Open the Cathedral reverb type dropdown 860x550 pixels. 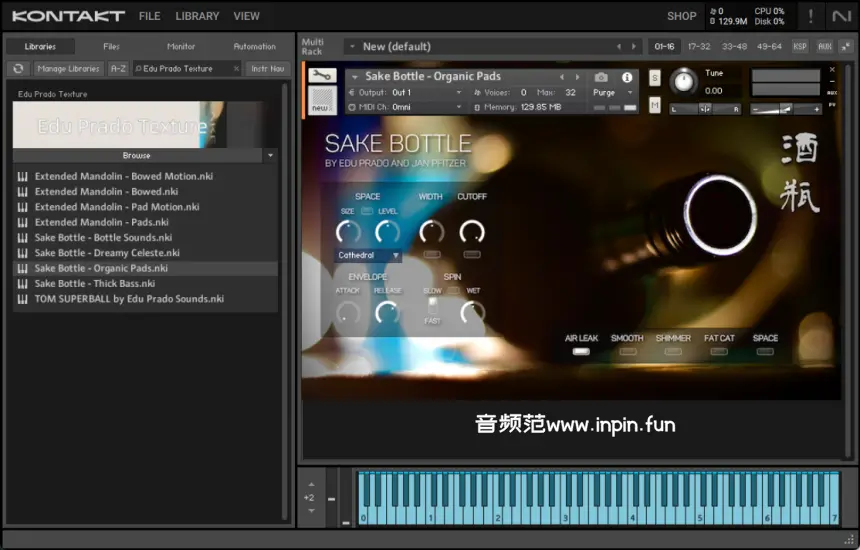tap(368, 256)
